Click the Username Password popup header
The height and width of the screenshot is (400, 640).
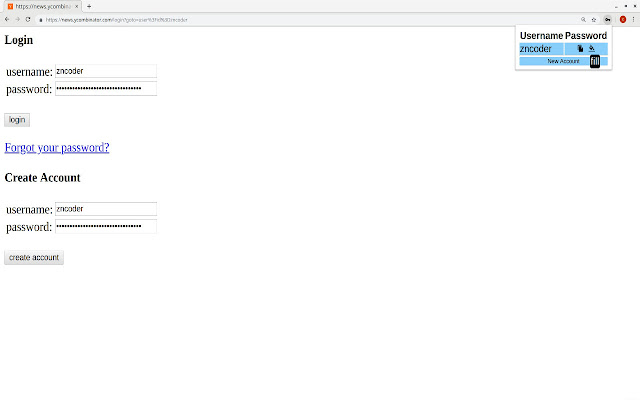click(x=563, y=36)
